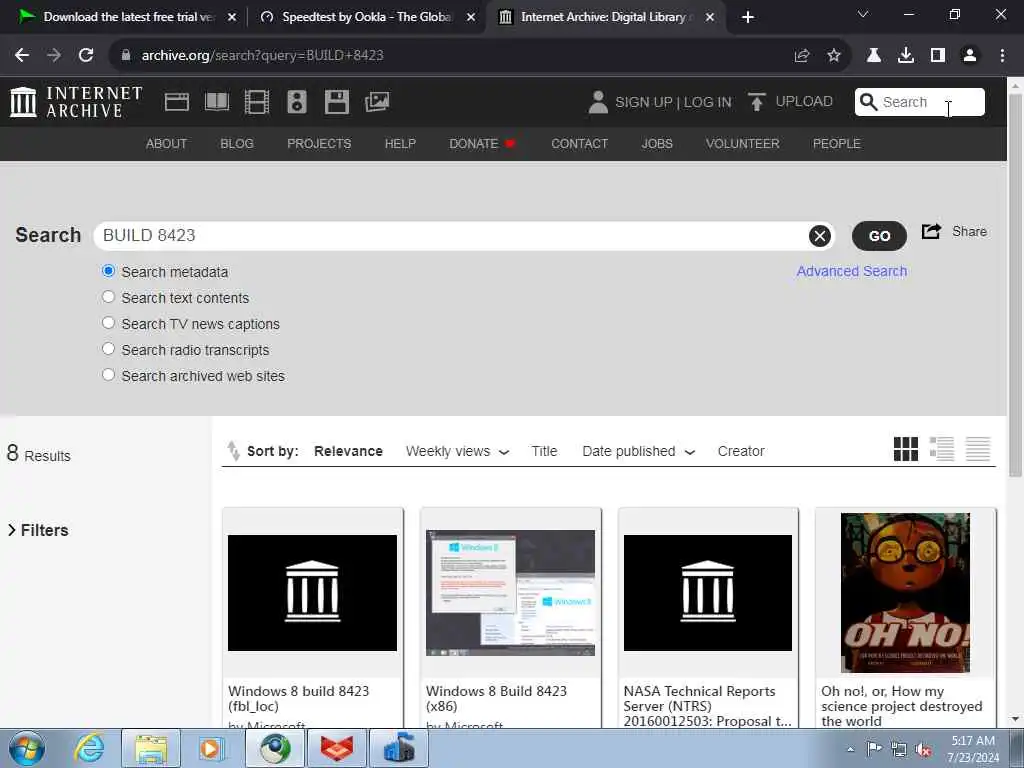The width and height of the screenshot is (1024, 768).
Task: Click the LOG IN link
Action: (708, 103)
